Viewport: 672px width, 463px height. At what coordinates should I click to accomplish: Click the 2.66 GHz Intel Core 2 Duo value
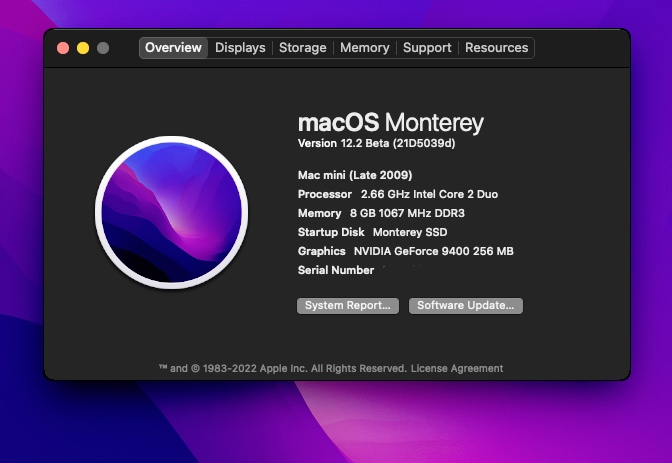[429, 194]
